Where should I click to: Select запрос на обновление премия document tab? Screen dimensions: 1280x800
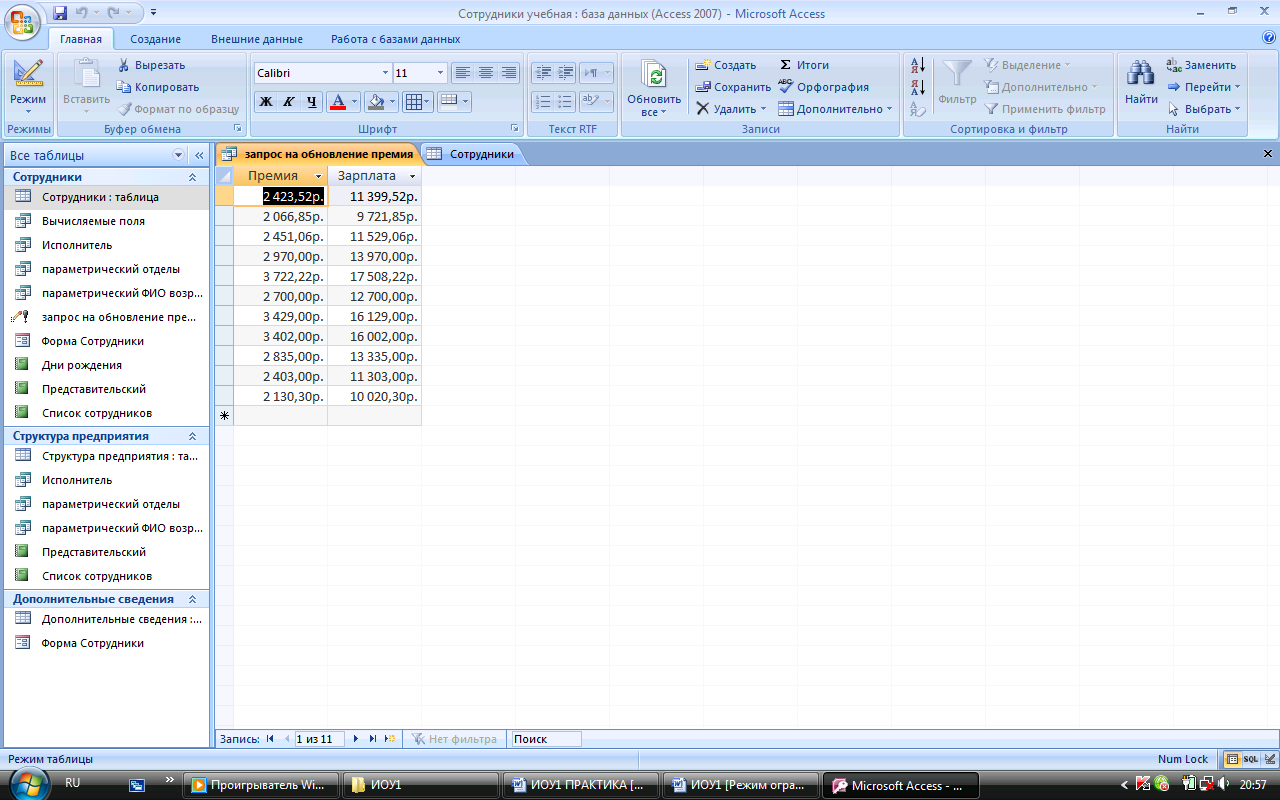point(318,154)
